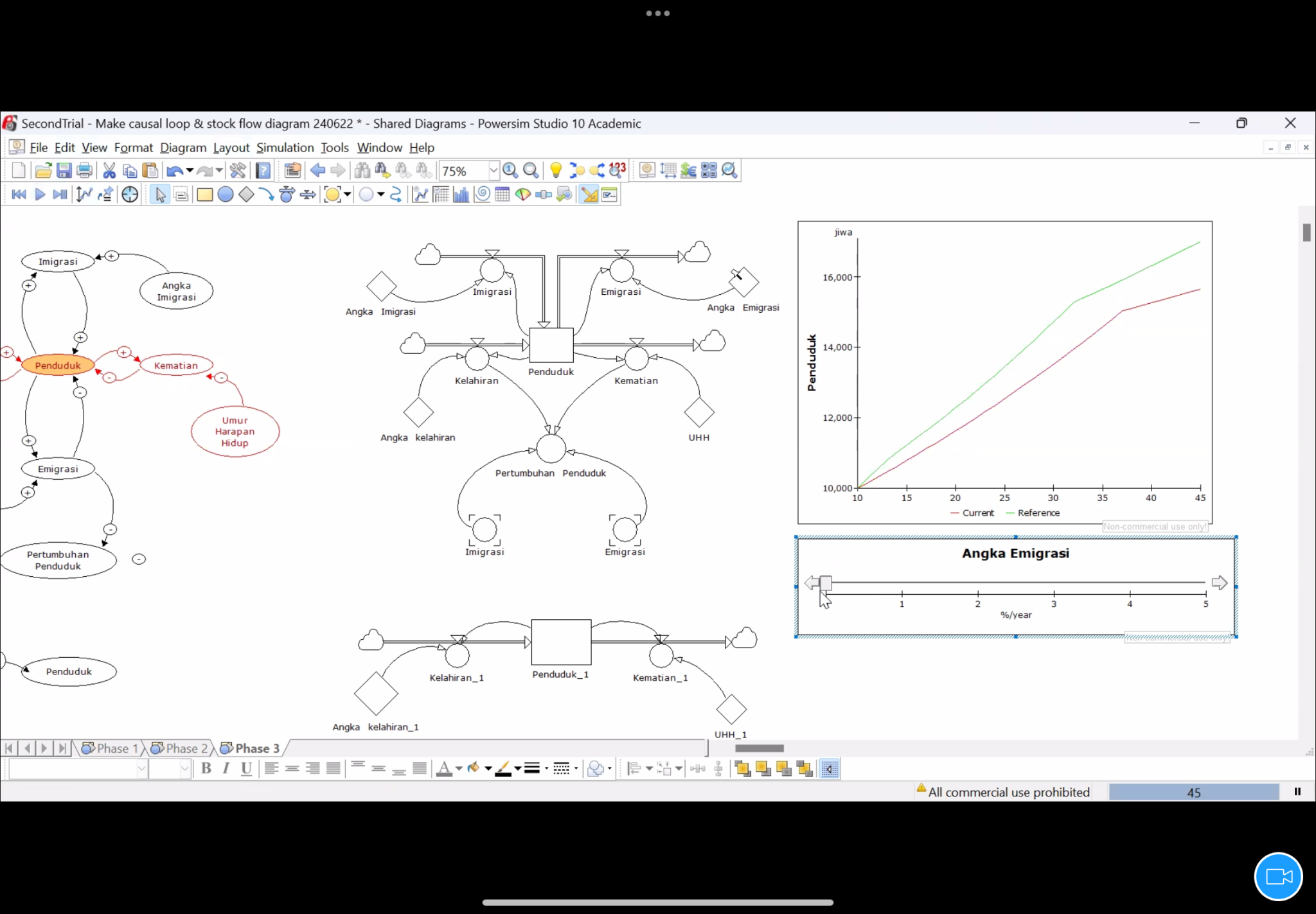
Task: Expand the font name combo box
Action: pyautogui.click(x=141, y=769)
